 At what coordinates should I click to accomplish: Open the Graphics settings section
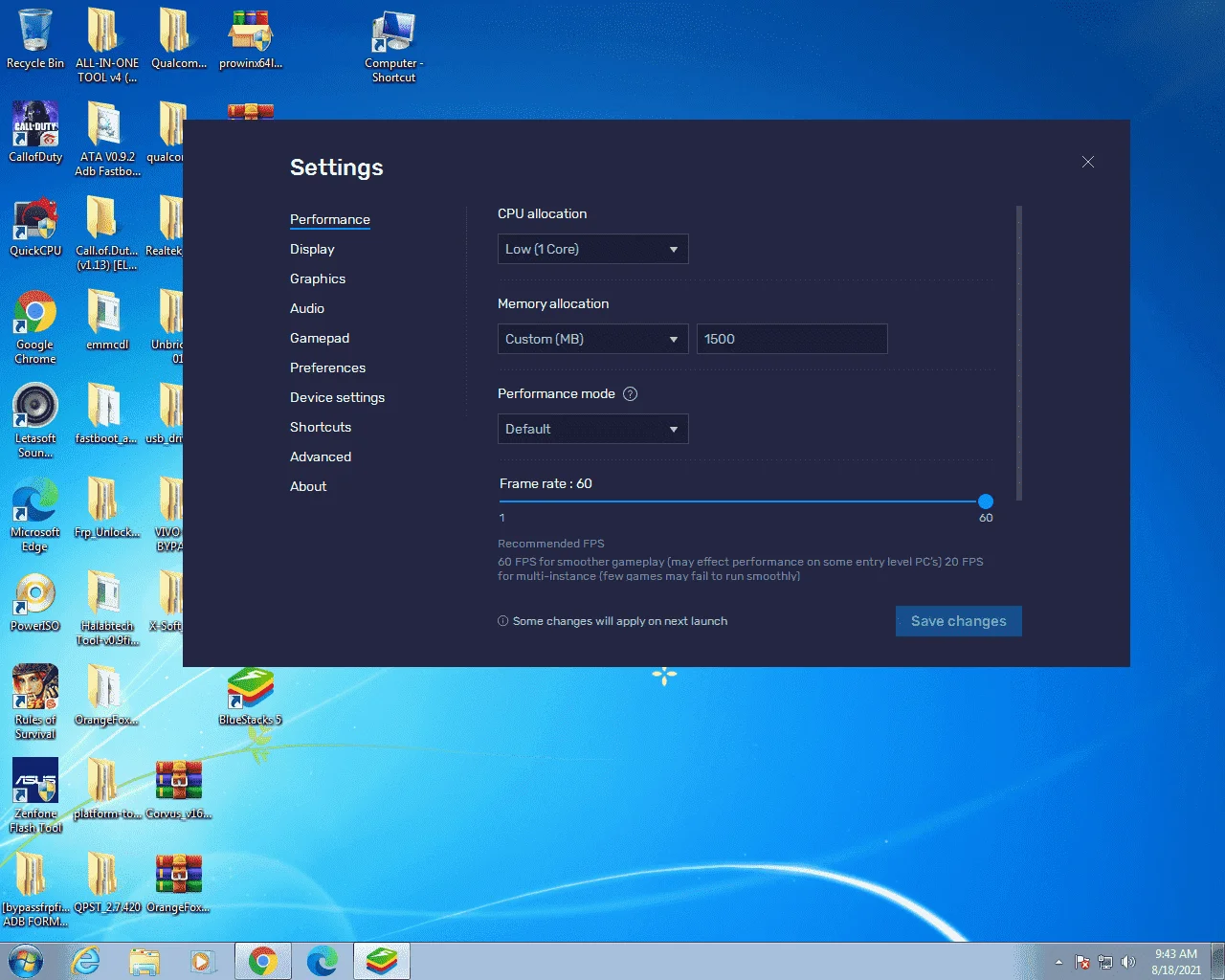point(318,278)
